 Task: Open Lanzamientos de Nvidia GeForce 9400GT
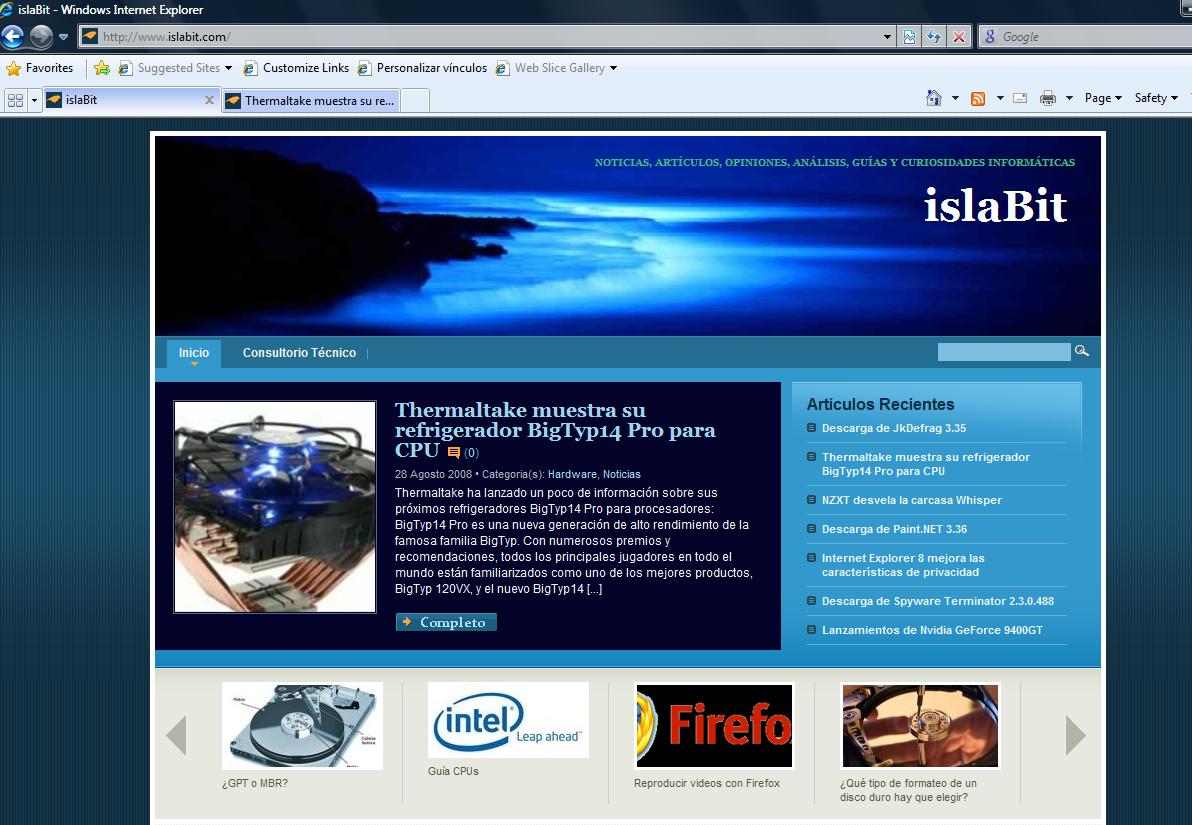[932, 630]
